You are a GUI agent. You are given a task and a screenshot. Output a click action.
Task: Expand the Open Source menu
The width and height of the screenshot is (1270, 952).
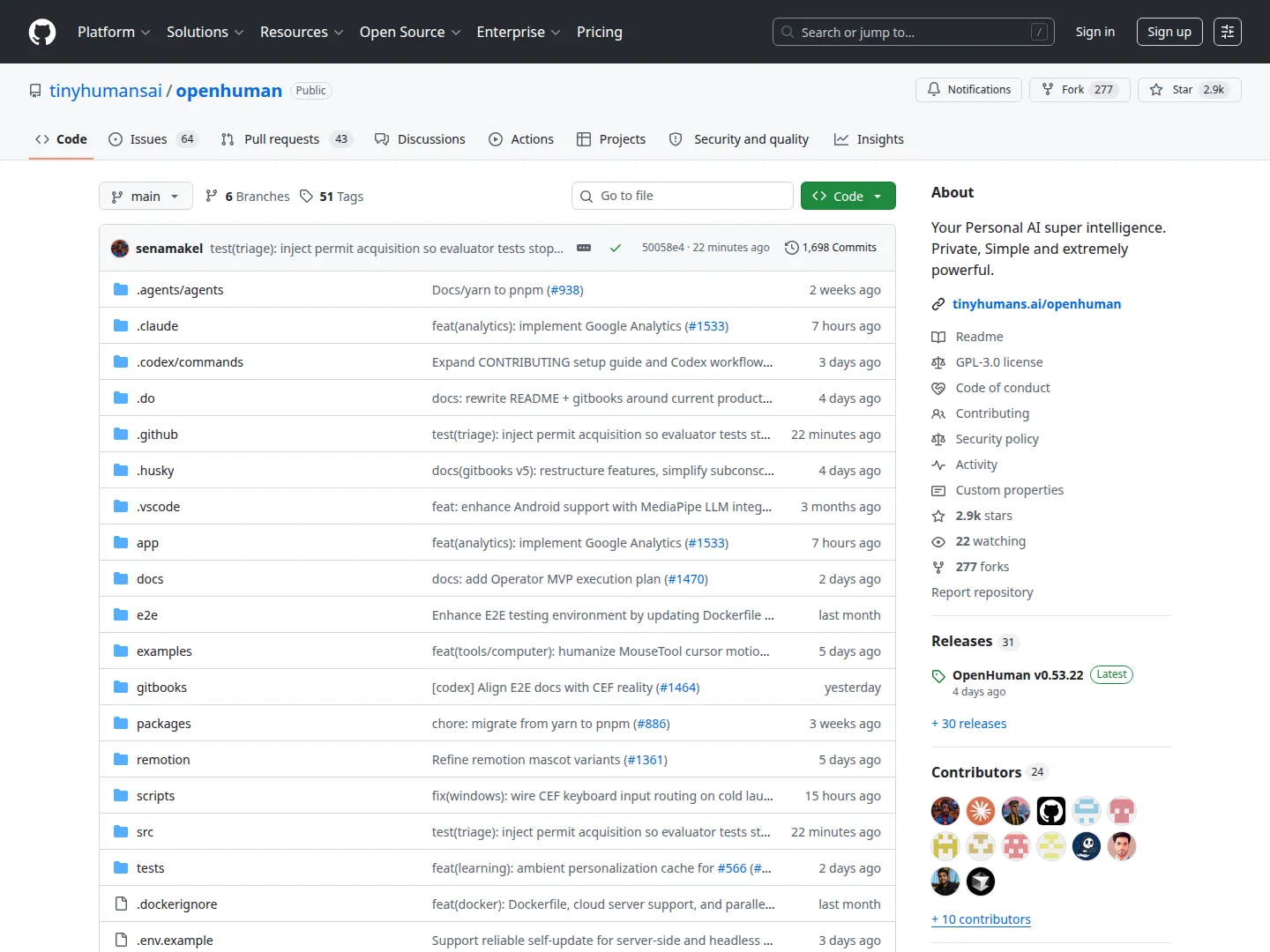tap(410, 32)
